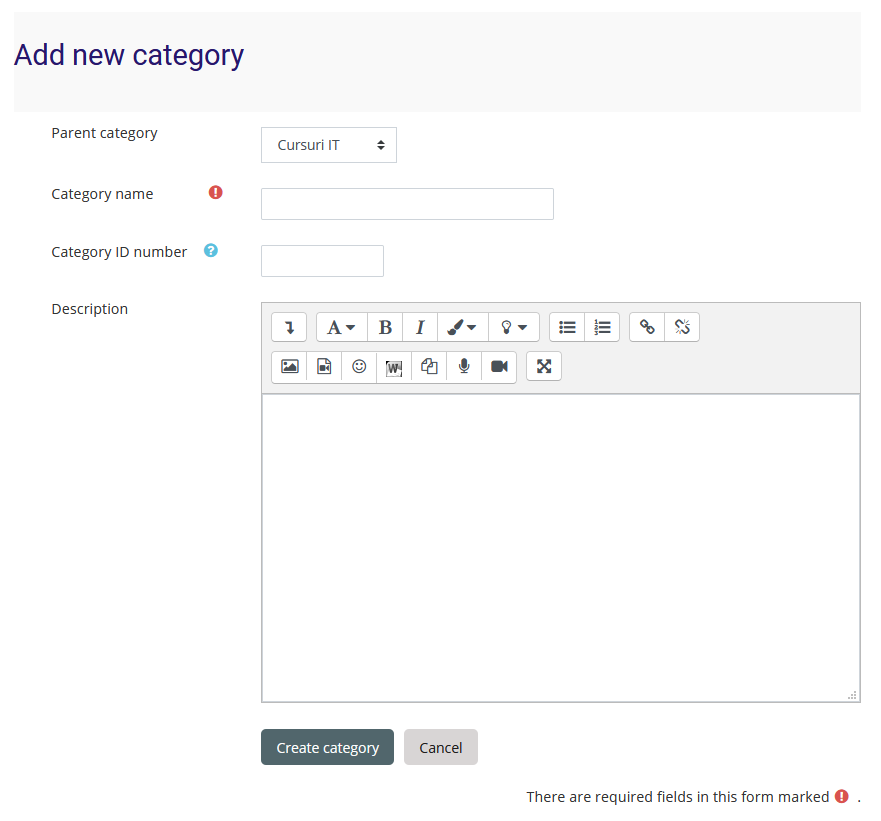Open the font colour brush dropdown

click(462, 327)
